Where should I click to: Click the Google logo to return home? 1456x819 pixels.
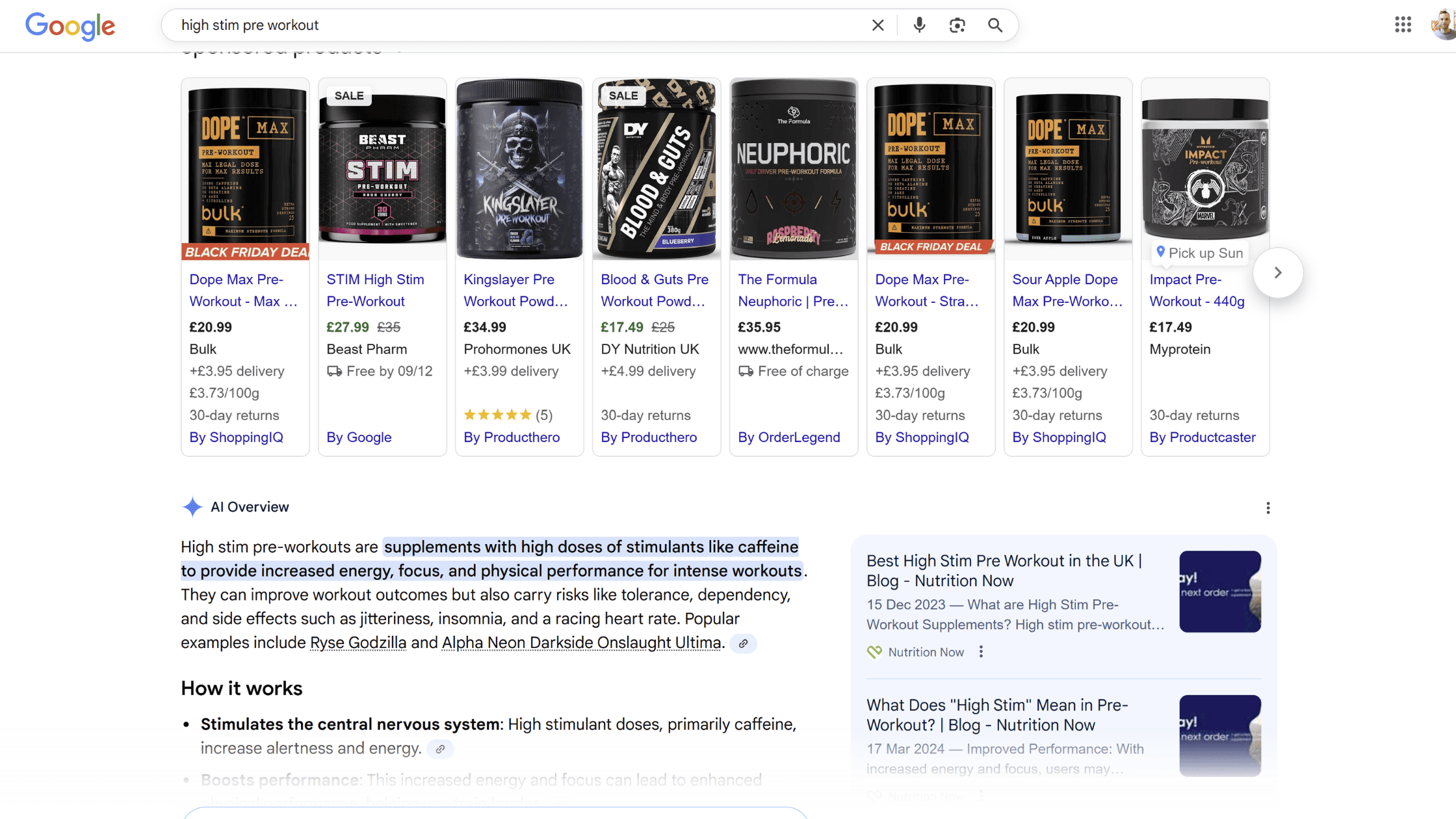[70, 26]
